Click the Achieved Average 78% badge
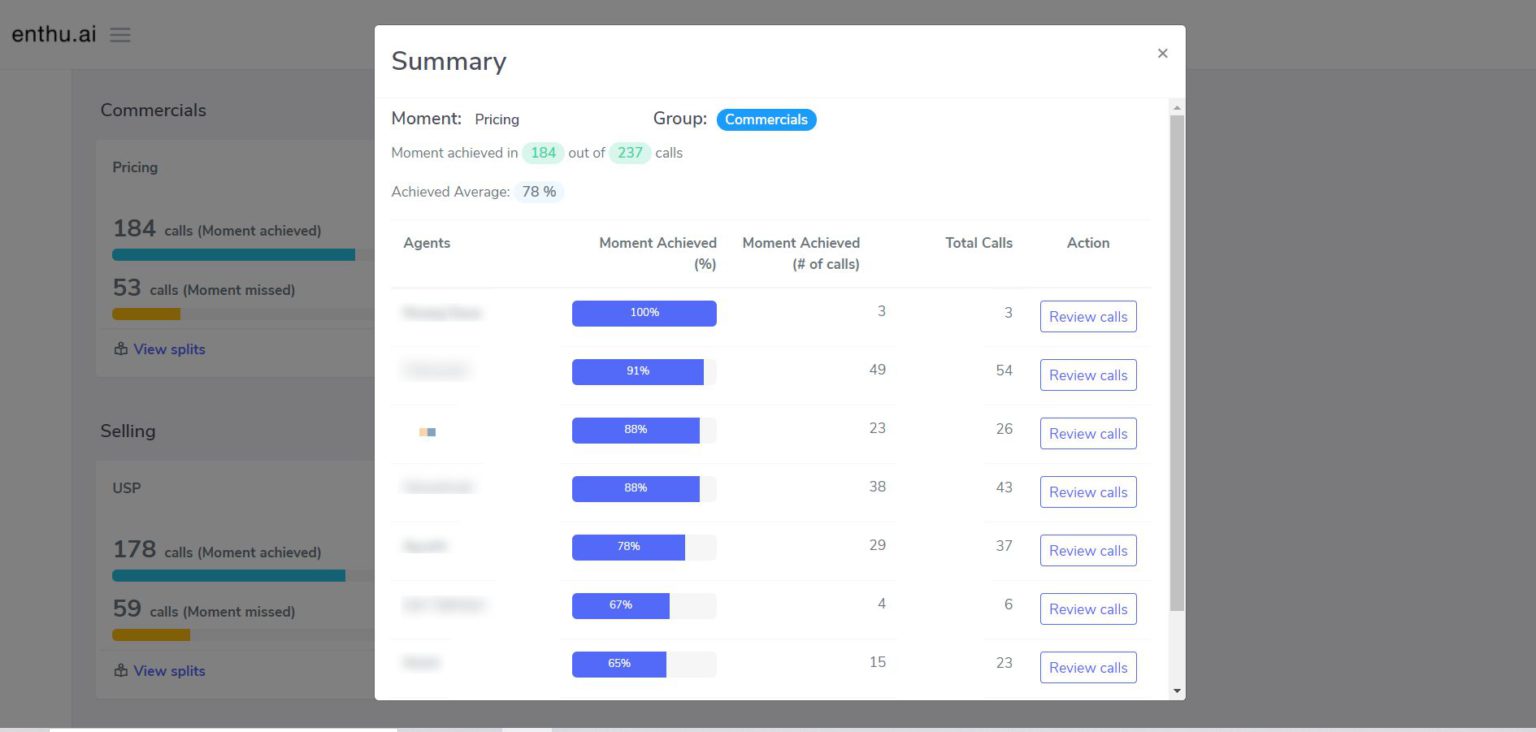Viewport: 1536px width, 732px height. pos(539,191)
